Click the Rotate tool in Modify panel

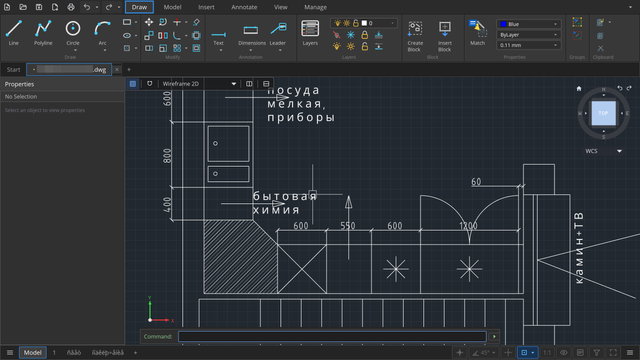(163, 22)
